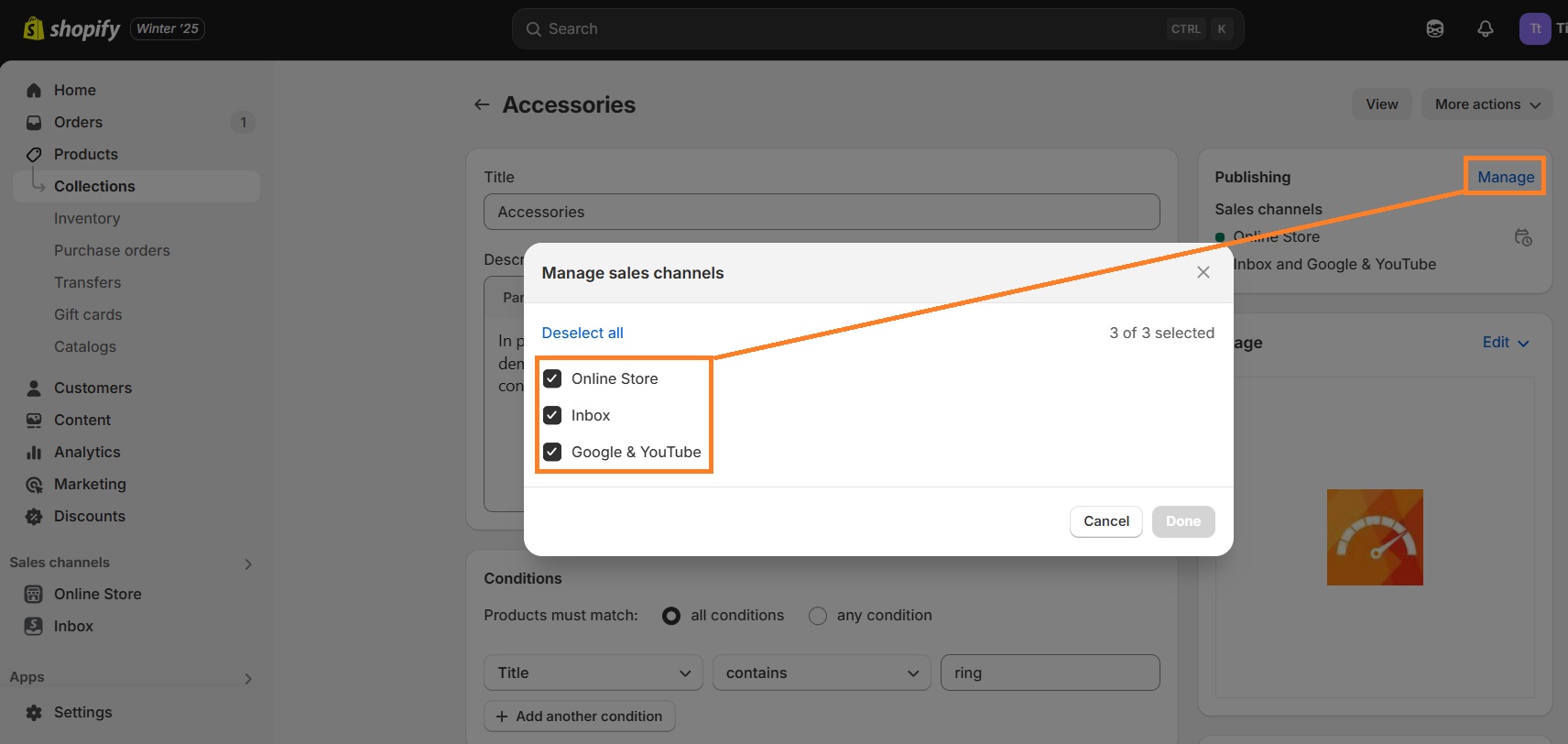The image size is (1568, 744).
Task: Click the View button
Action: click(x=1382, y=104)
